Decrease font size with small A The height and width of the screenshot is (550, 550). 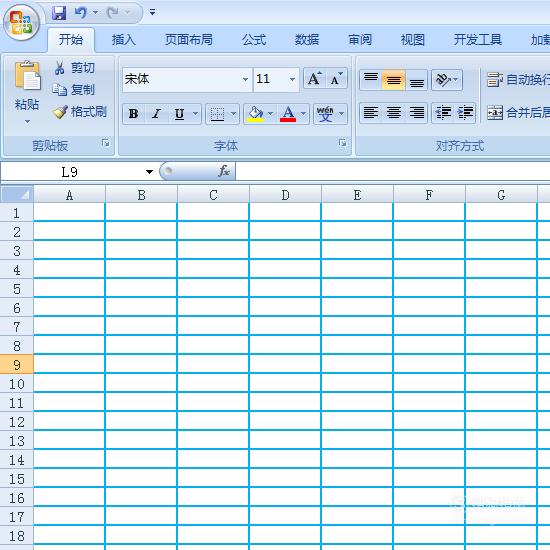336,79
